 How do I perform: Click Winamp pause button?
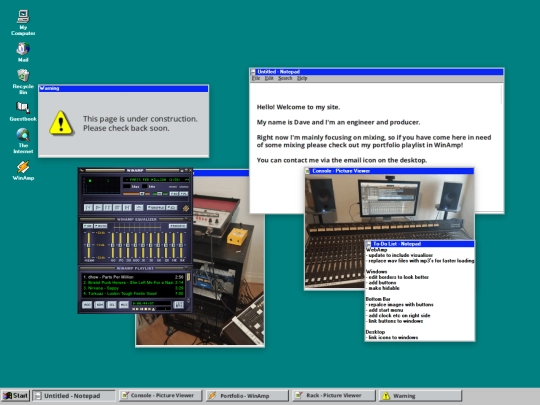pyautogui.click(x=107, y=208)
